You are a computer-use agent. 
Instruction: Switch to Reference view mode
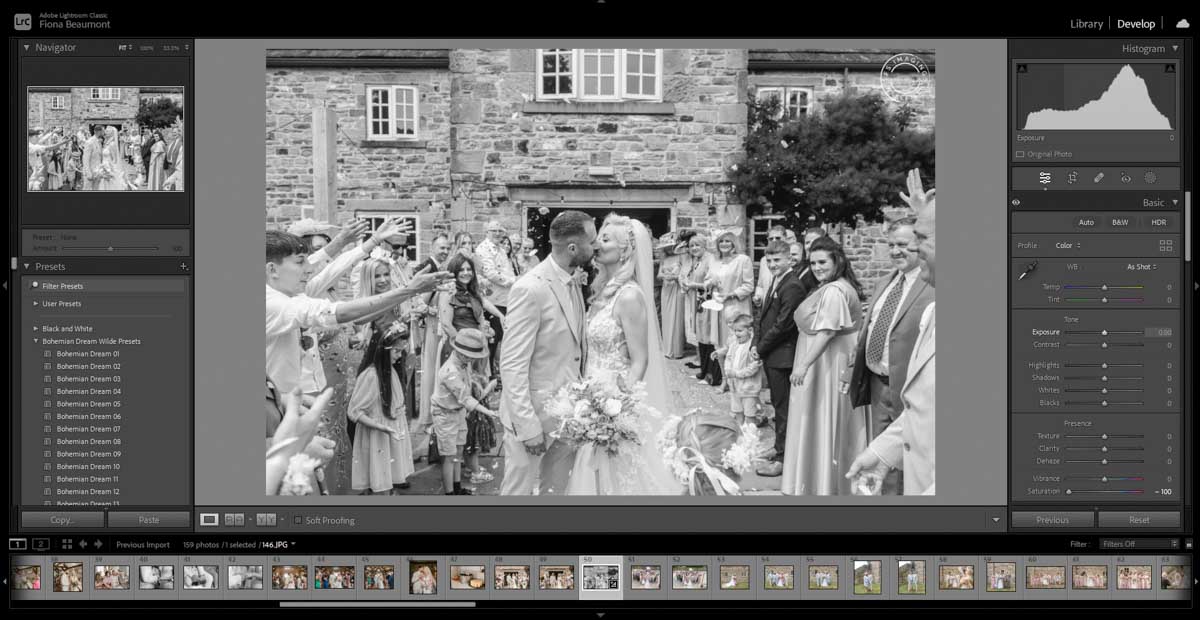[234, 520]
